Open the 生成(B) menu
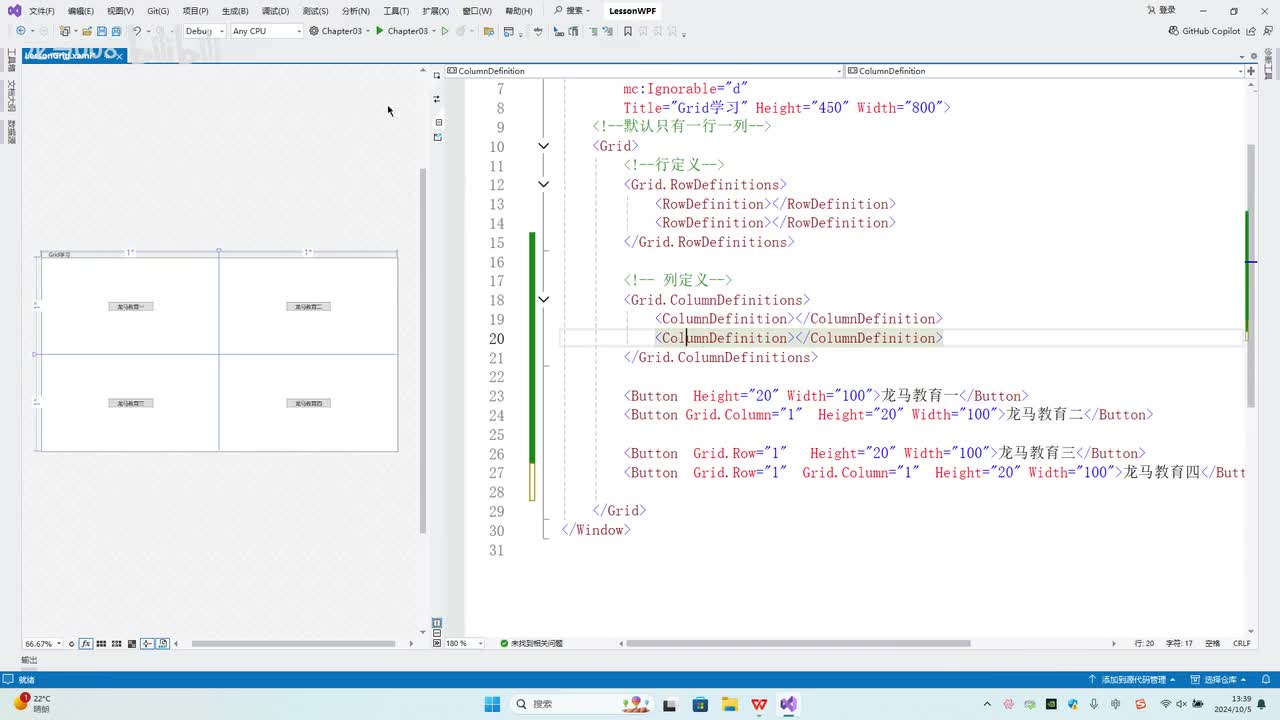 [x=235, y=11]
